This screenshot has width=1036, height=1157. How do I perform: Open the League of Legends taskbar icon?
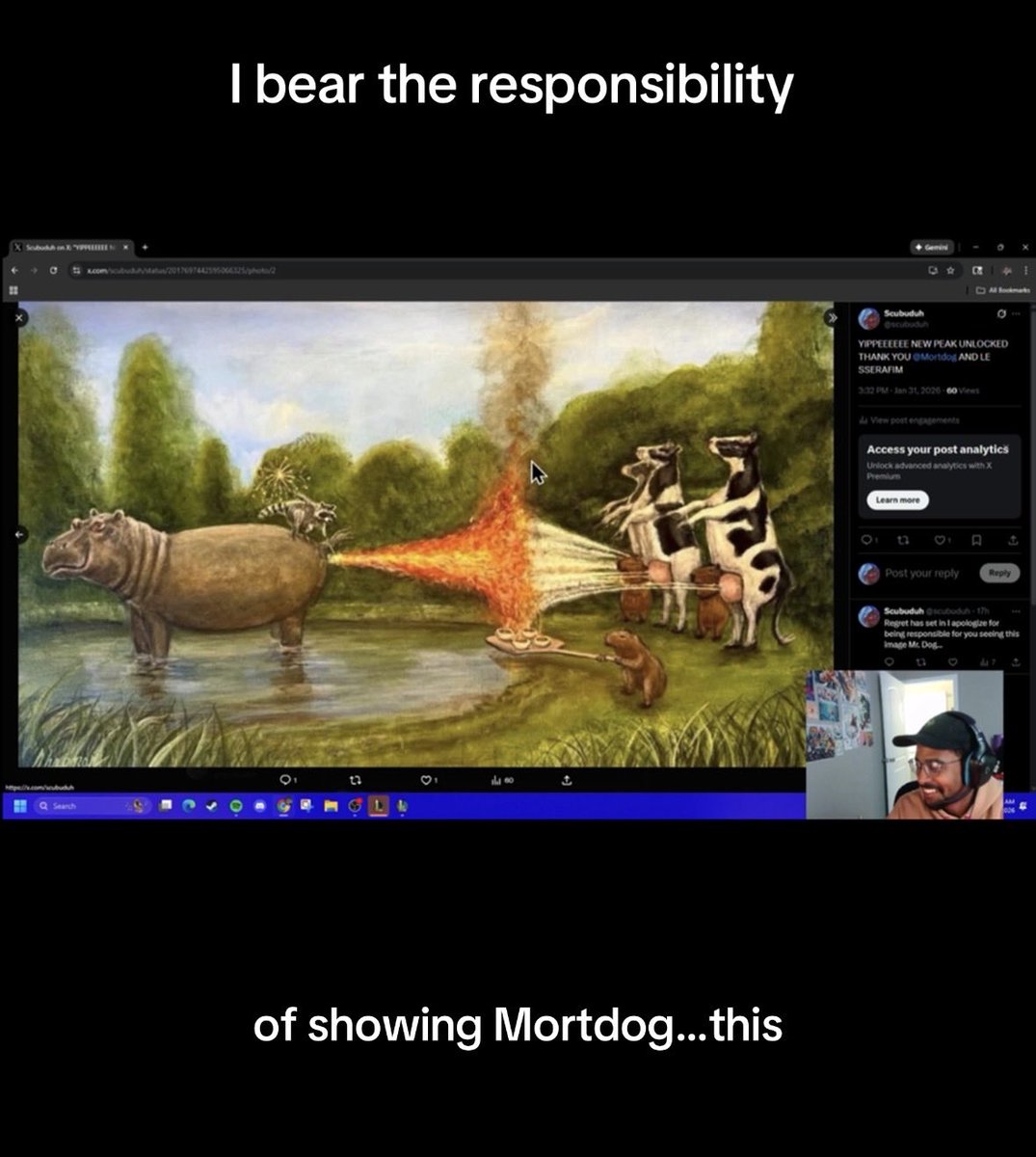[x=378, y=805]
